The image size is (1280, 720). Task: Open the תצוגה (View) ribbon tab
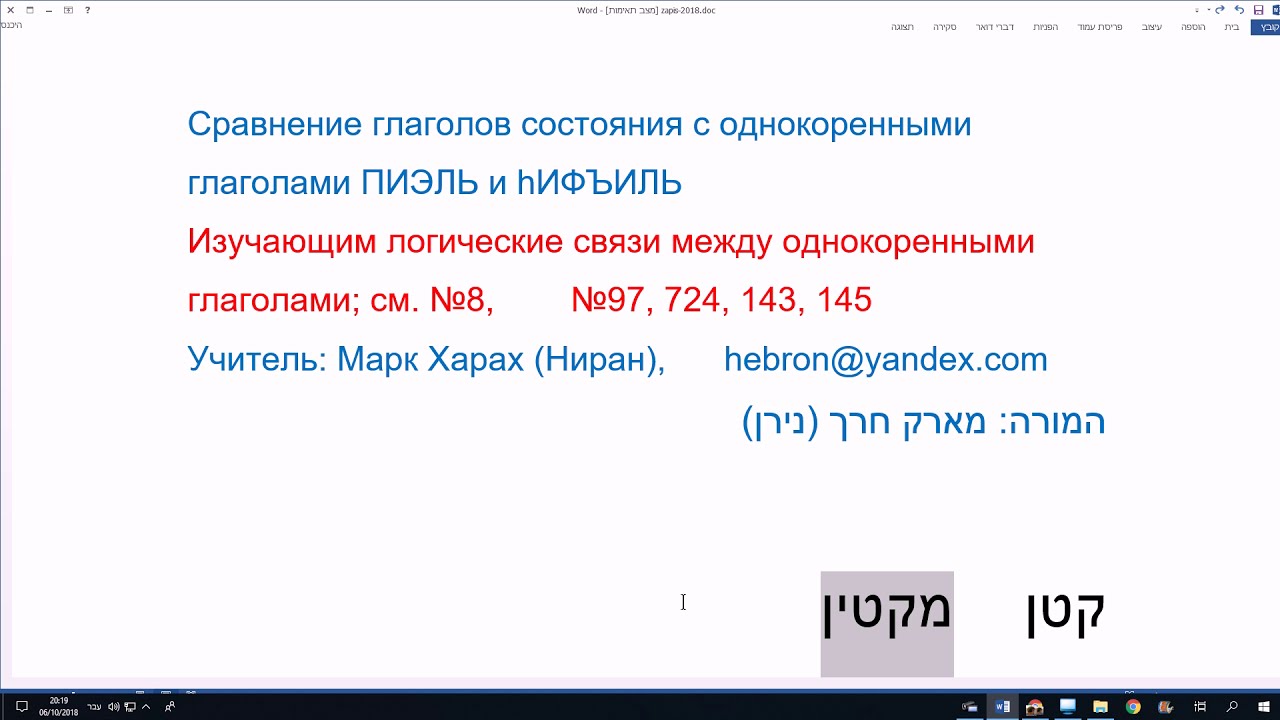(902, 27)
